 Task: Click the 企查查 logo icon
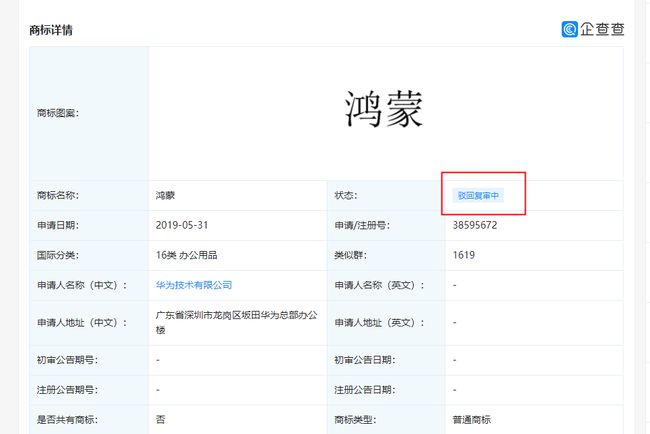(570, 29)
